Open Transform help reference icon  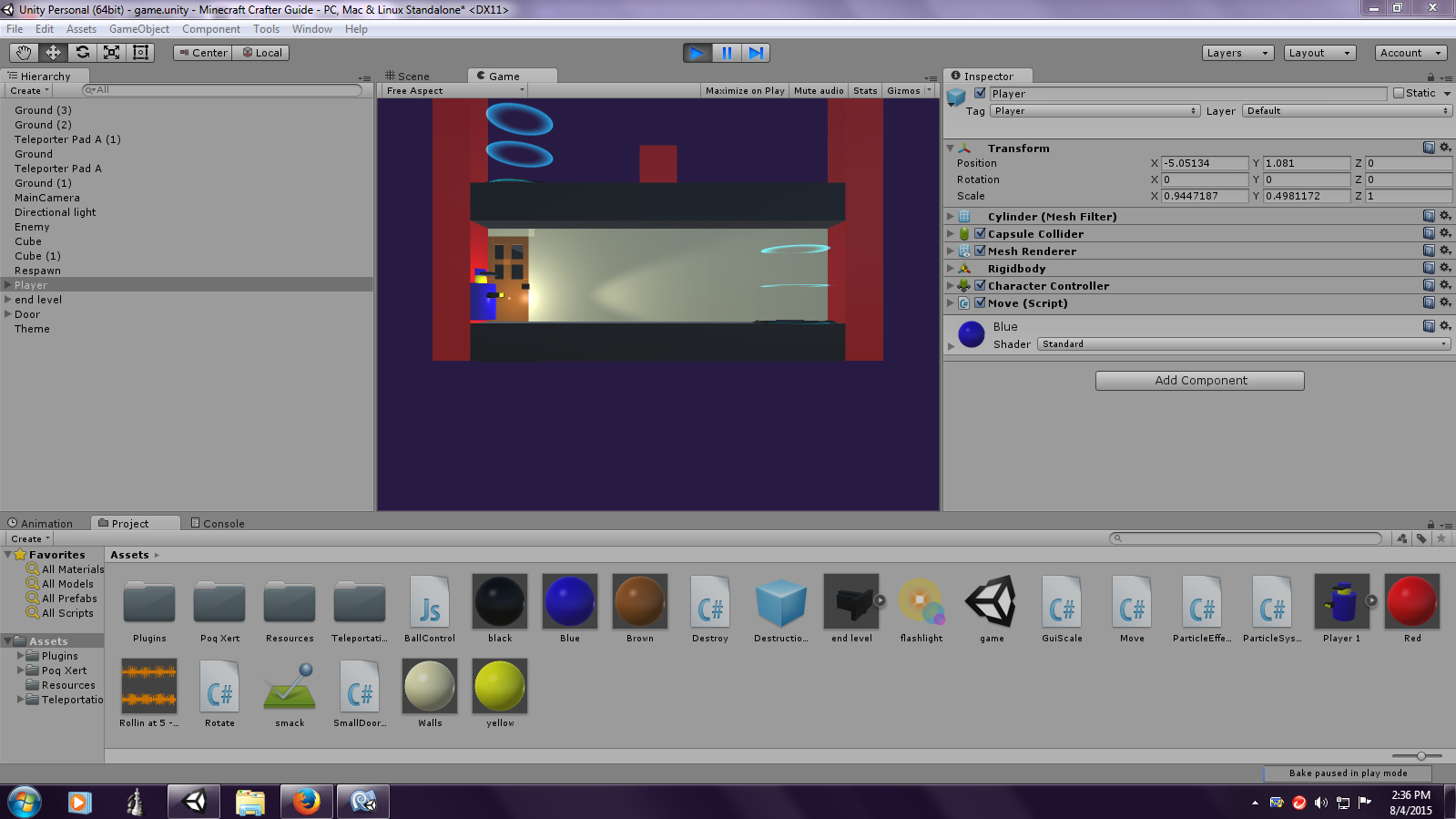click(x=1429, y=148)
